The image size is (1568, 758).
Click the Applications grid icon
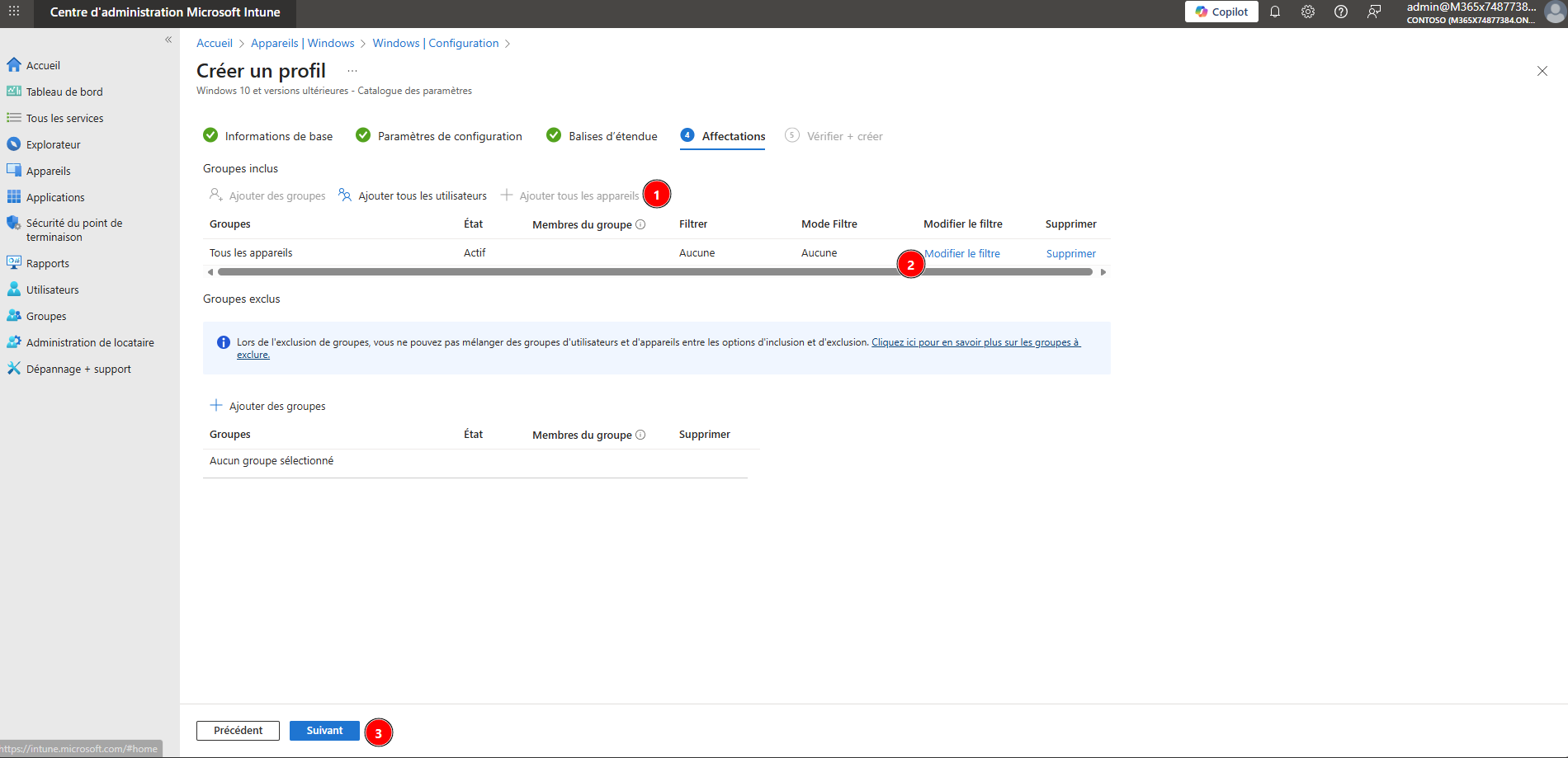tap(14, 196)
